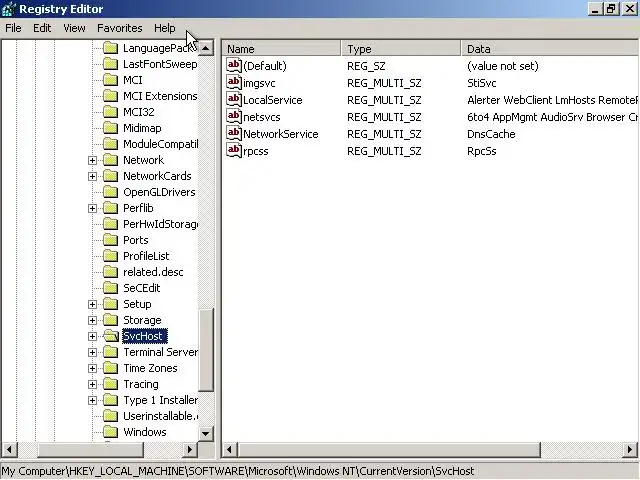Open the Favorites menu
This screenshot has height=480, width=640.
120,28
